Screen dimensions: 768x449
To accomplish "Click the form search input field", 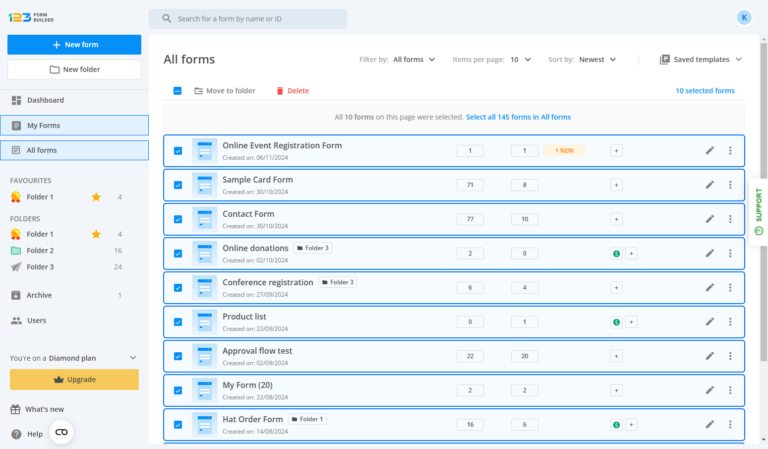I will point(248,19).
